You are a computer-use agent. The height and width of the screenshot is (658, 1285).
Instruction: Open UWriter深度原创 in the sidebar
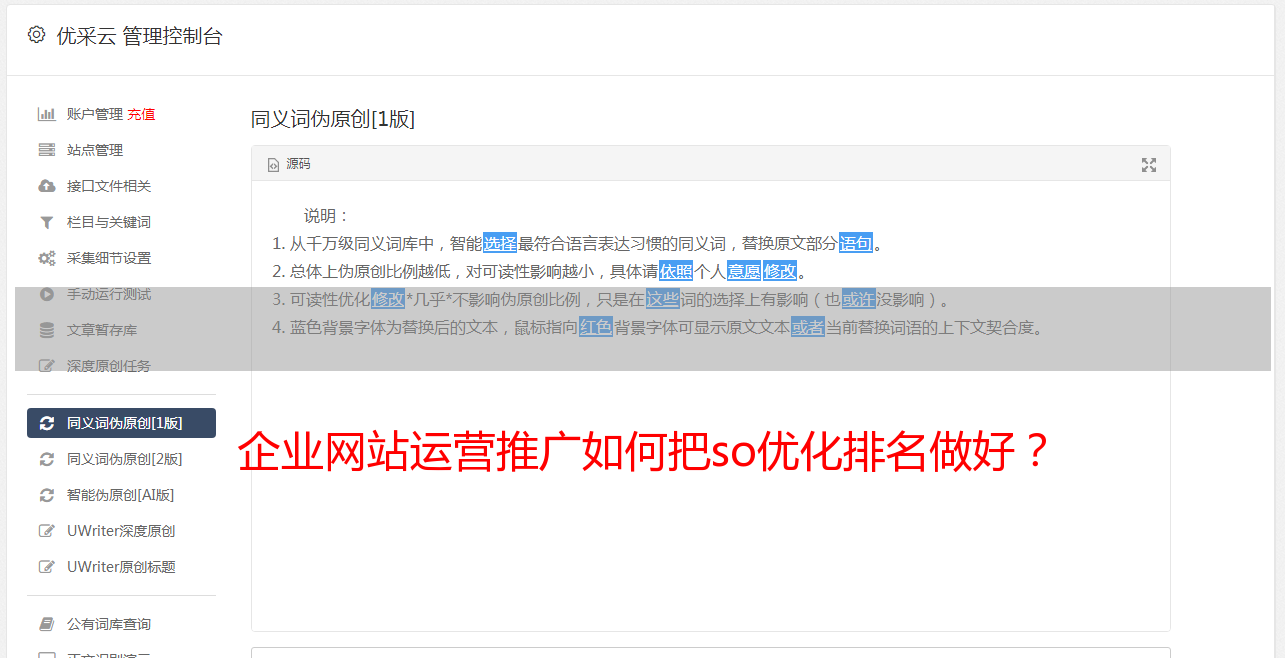pyautogui.click(x=121, y=531)
